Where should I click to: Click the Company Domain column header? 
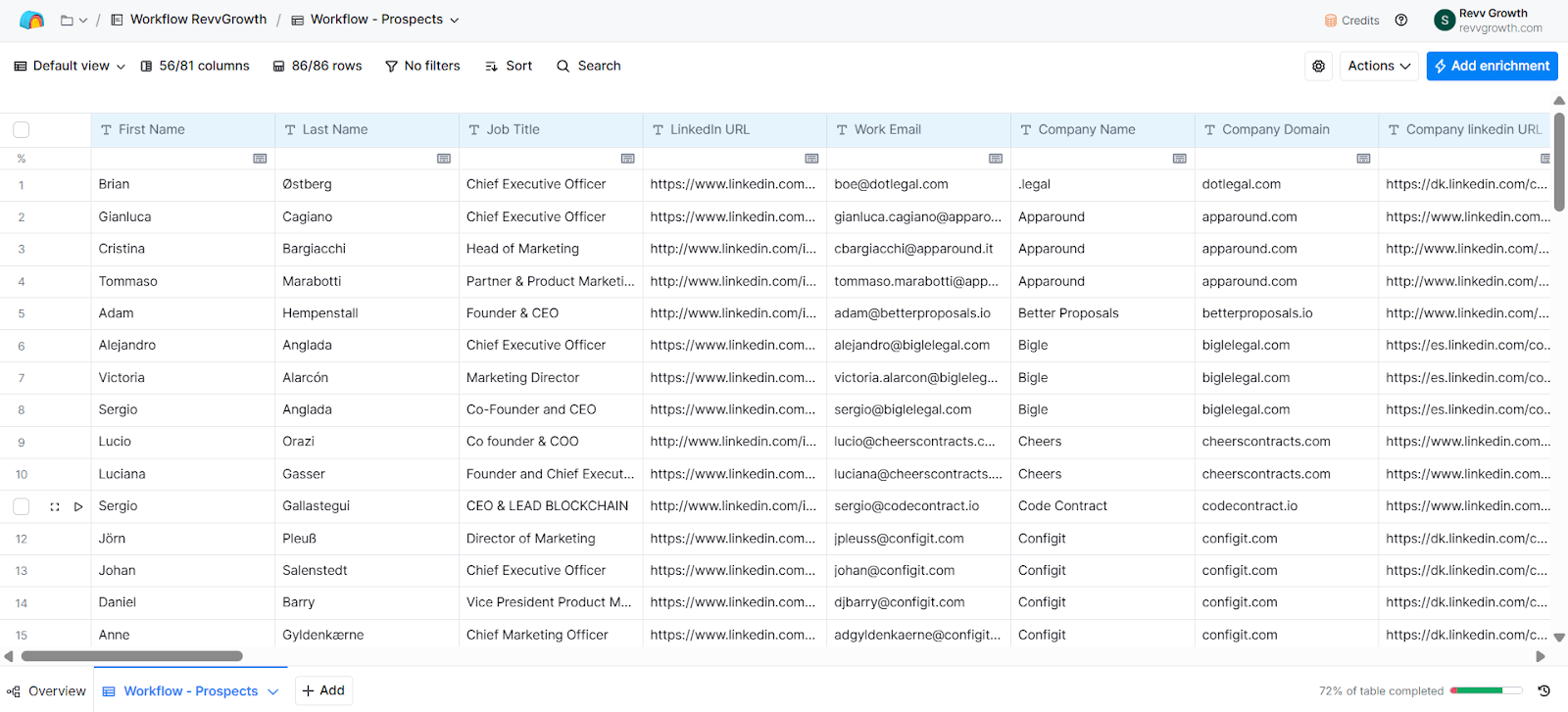click(1287, 129)
